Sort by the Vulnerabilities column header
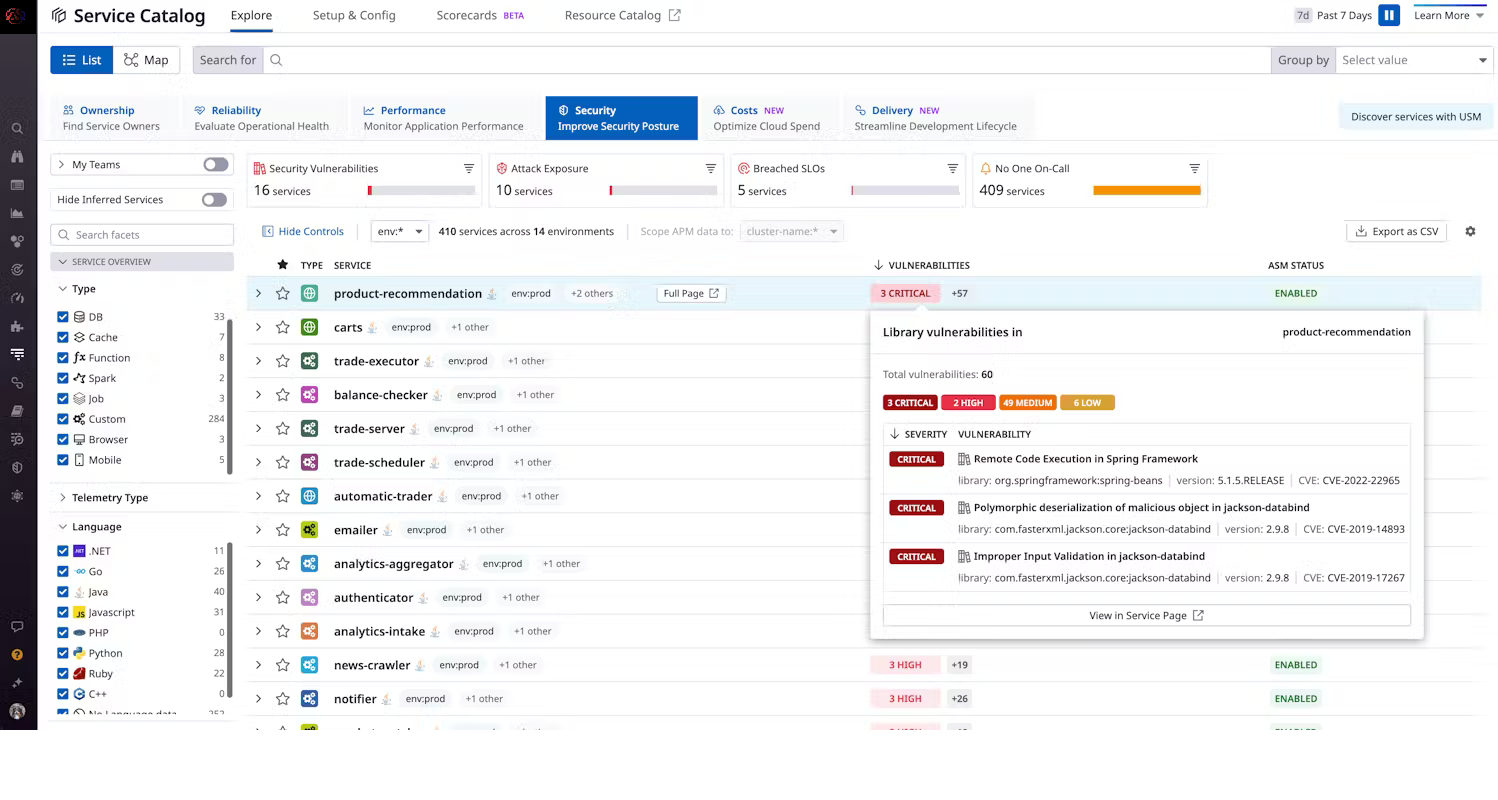Viewport: 1498px width, 800px height. tap(921, 265)
